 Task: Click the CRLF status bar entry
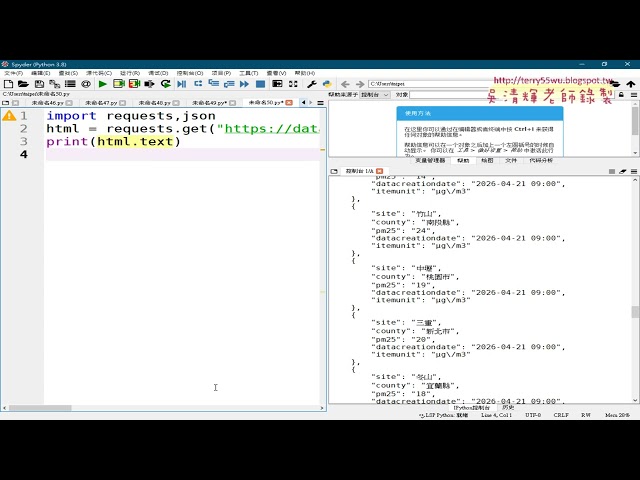[561, 415]
